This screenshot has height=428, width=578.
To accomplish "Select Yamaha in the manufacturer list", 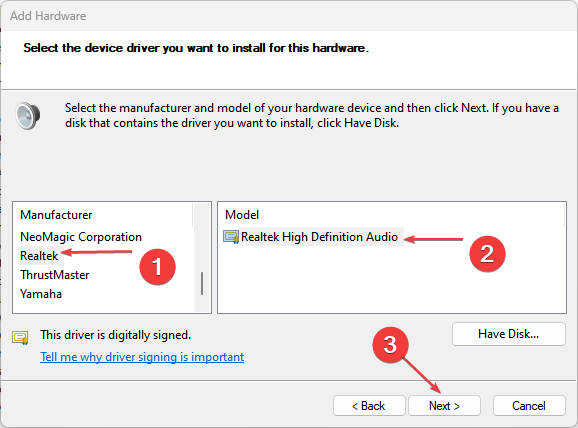I will [41, 294].
